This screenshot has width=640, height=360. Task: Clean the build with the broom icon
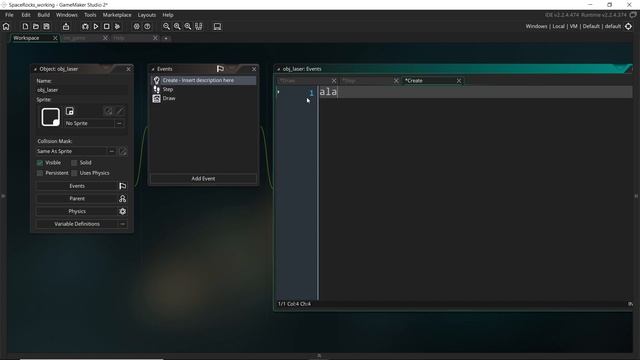coord(117,27)
